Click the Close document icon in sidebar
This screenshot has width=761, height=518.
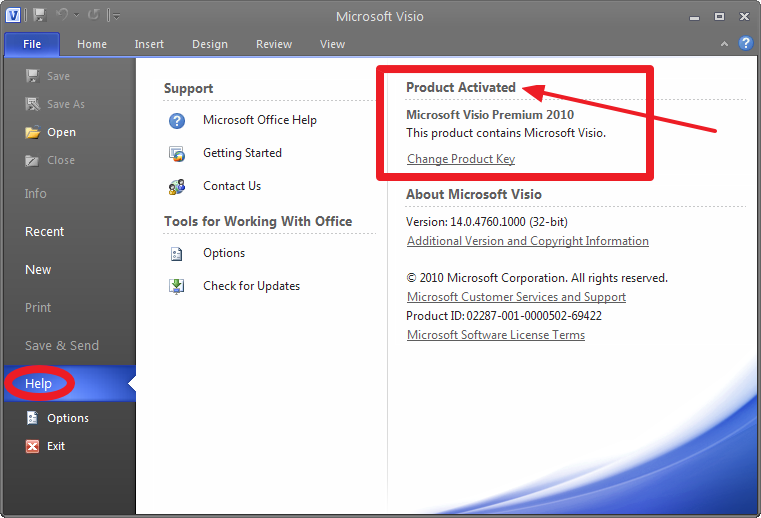click(32, 160)
